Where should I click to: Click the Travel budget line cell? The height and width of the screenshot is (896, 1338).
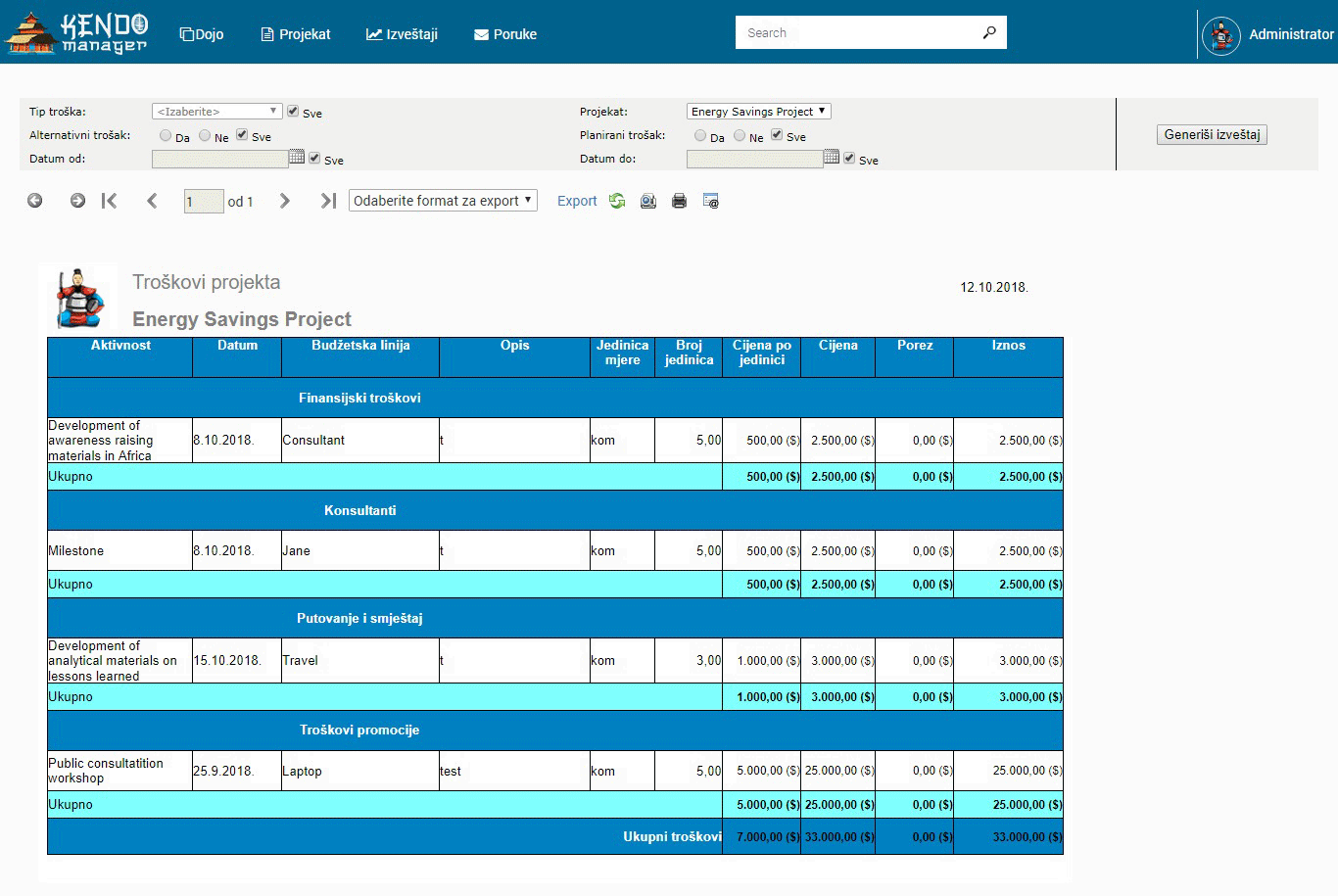point(360,660)
